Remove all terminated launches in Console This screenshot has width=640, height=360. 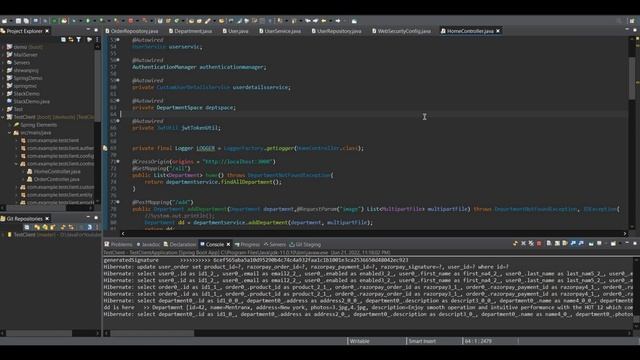531,244
